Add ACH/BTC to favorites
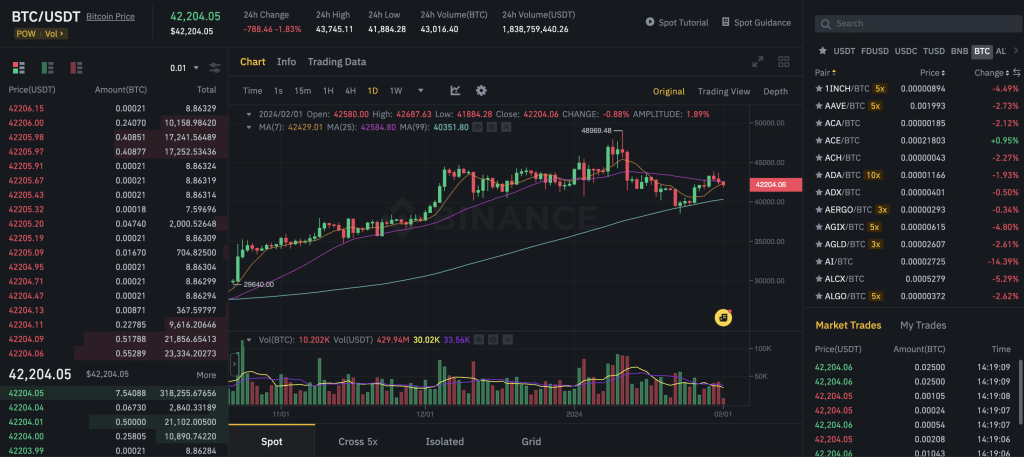This screenshot has width=1024, height=457. [819, 157]
